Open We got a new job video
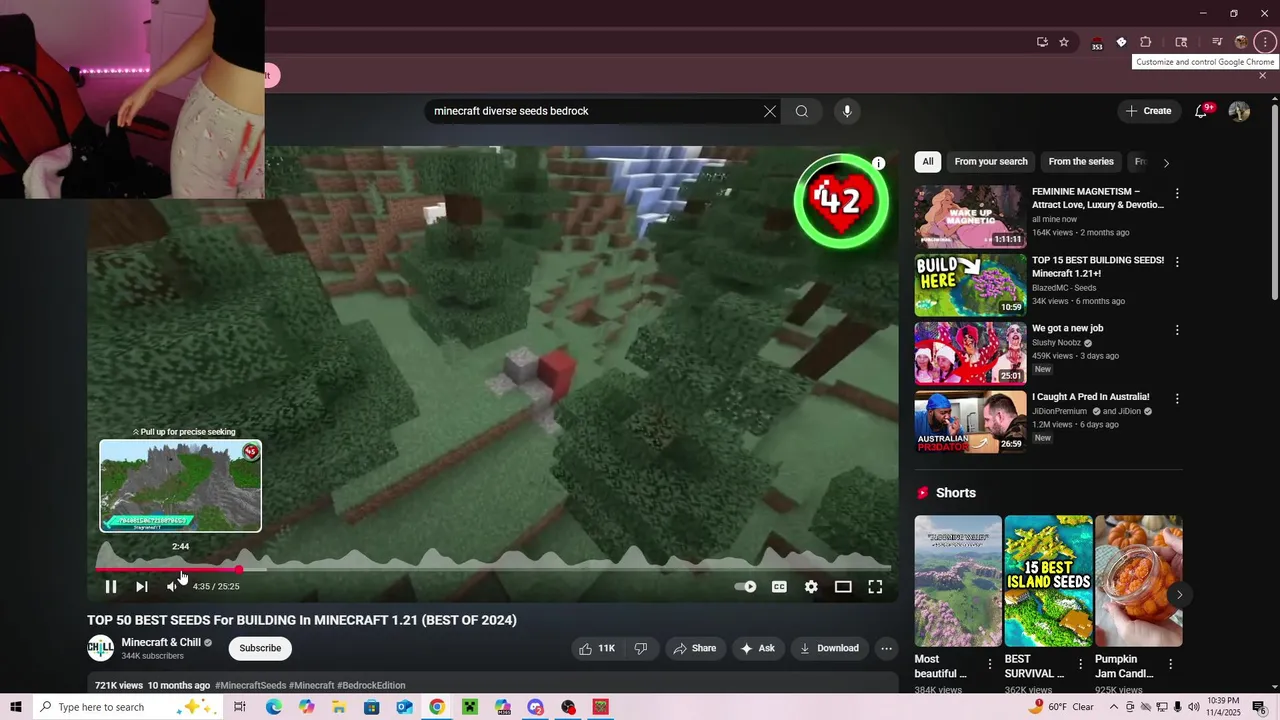The image size is (1280, 720). [970, 353]
